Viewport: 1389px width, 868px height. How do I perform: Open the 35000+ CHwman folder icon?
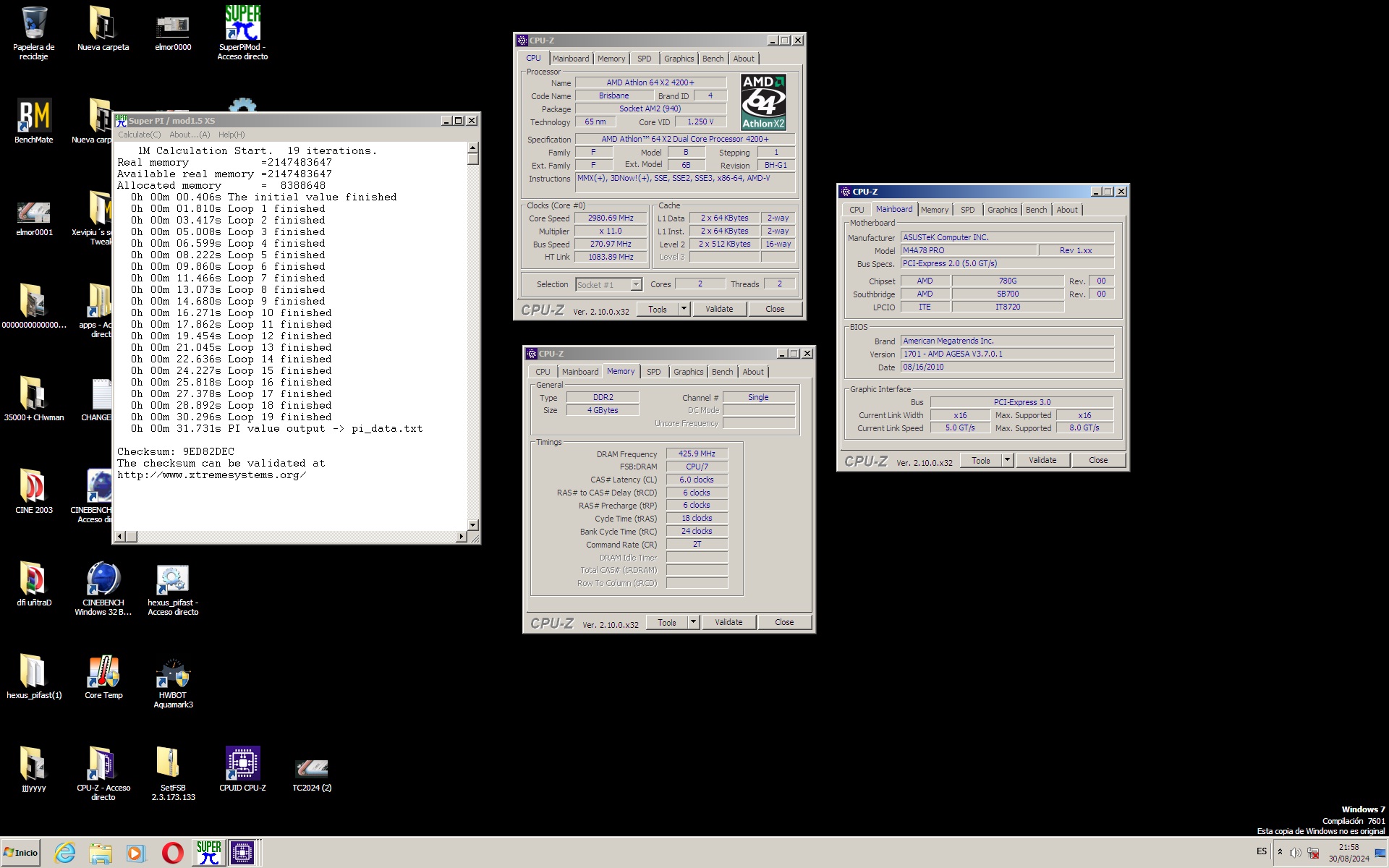[x=34, y=399]
